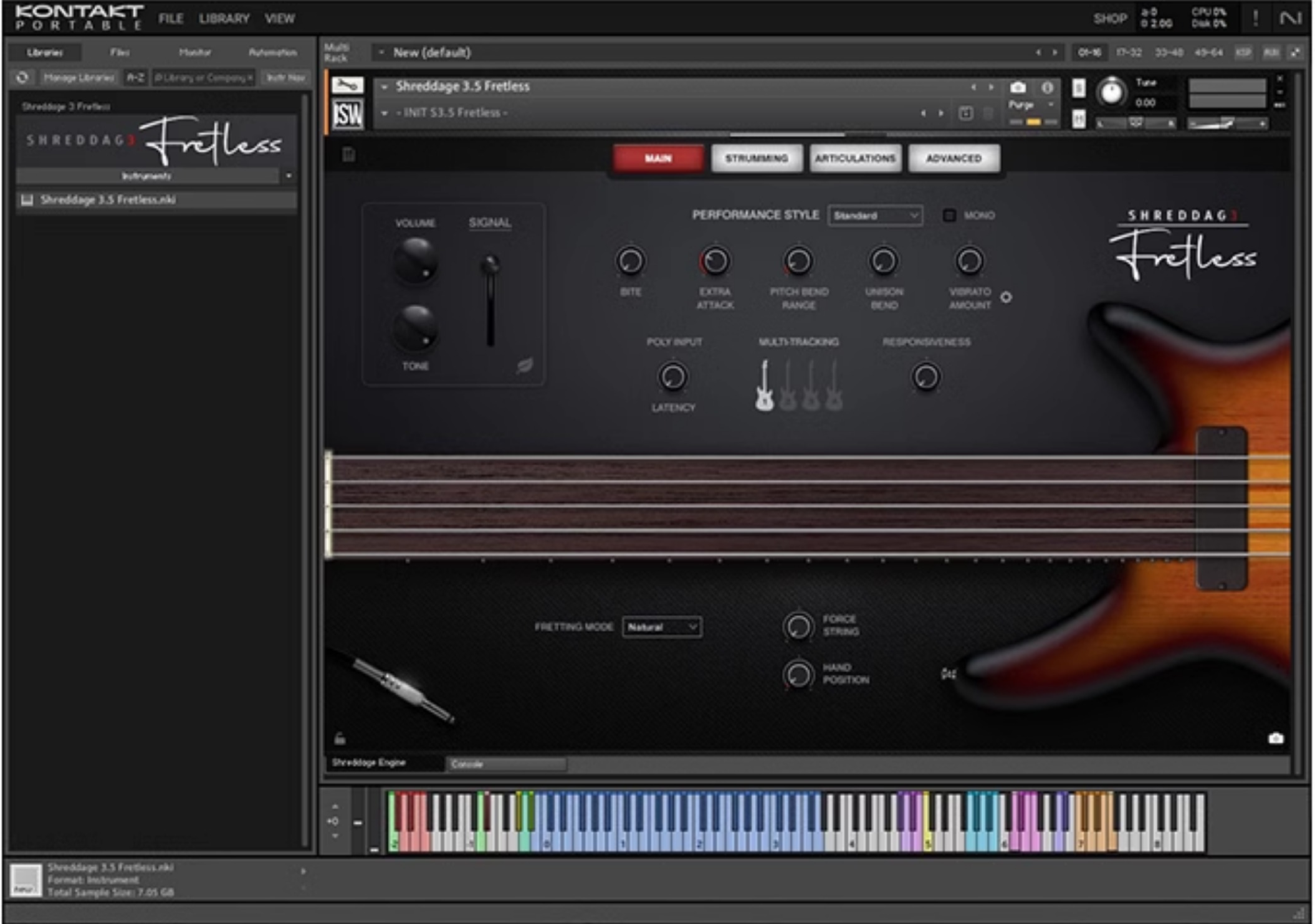Click the lock icon at bottom left
Image resolution: width=1315 pixels, height=924 pixels.
340,739
